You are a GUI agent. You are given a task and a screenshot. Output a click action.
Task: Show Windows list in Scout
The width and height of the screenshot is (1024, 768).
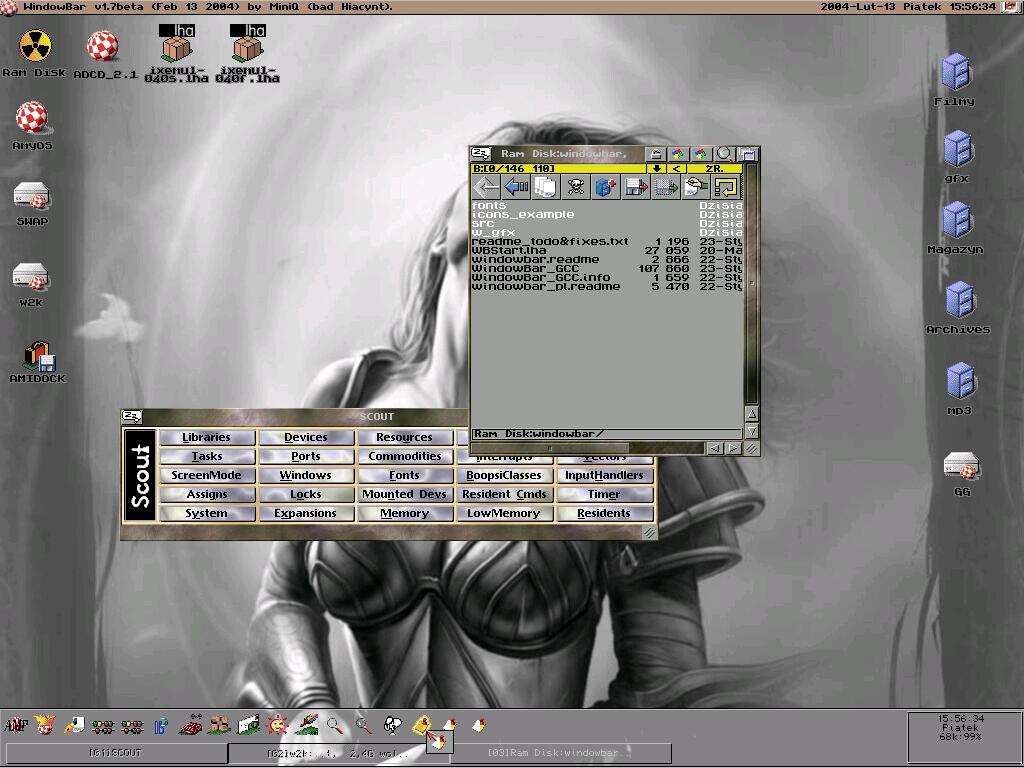(x=306, y=475)
